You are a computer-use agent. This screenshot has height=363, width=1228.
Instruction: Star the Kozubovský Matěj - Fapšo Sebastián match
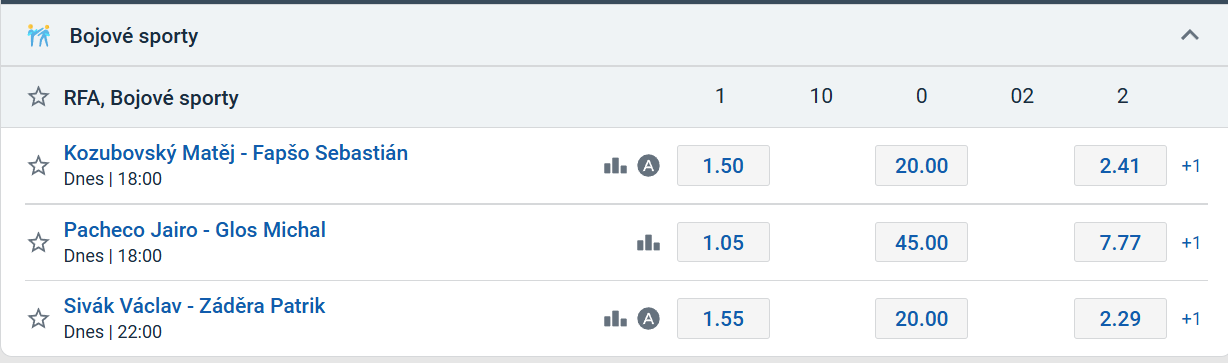[38, 166]
